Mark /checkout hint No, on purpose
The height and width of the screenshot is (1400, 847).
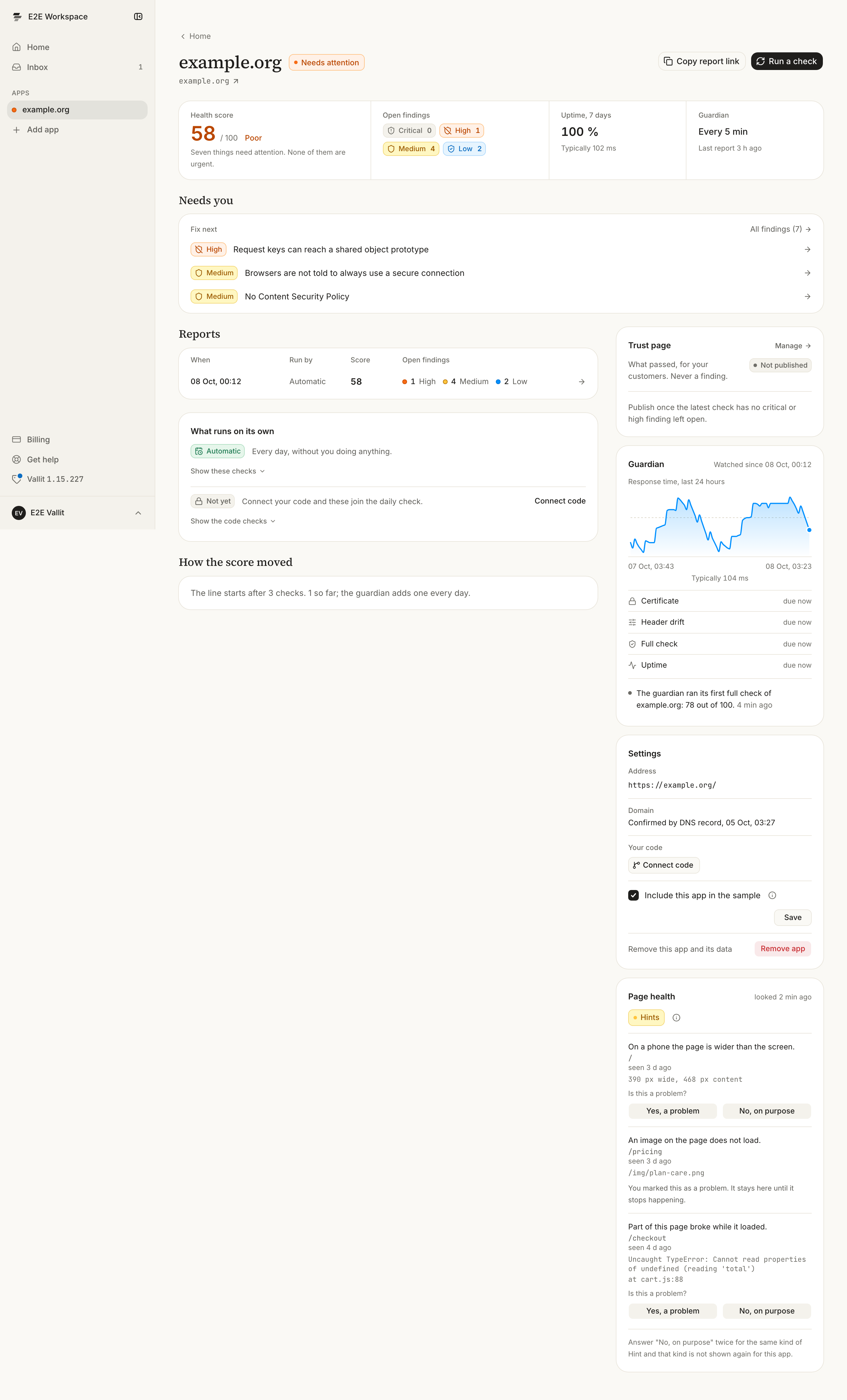coord(767,1311)
